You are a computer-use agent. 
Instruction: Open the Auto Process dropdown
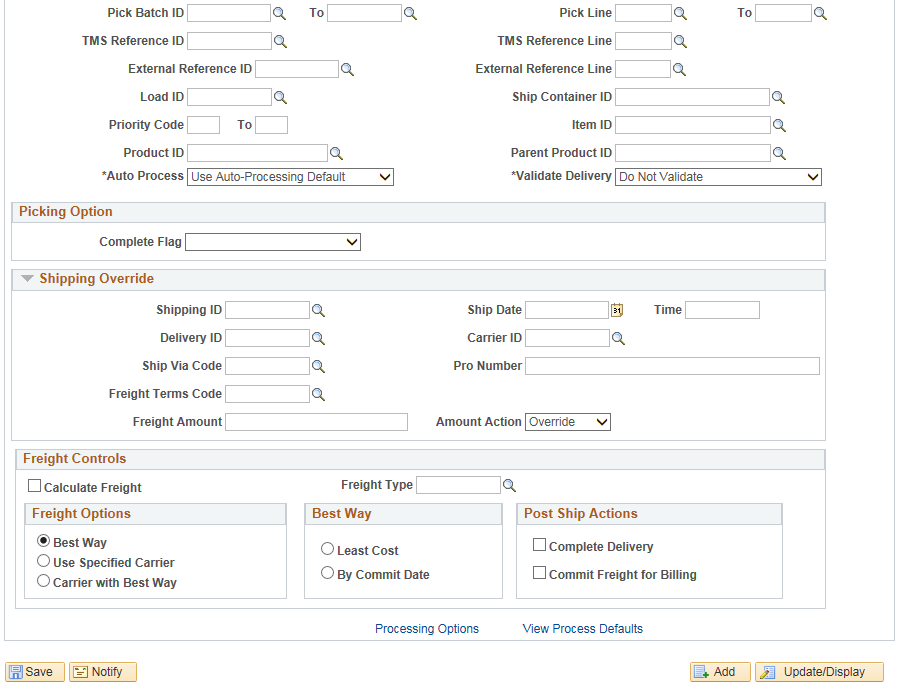pos(290,177)
